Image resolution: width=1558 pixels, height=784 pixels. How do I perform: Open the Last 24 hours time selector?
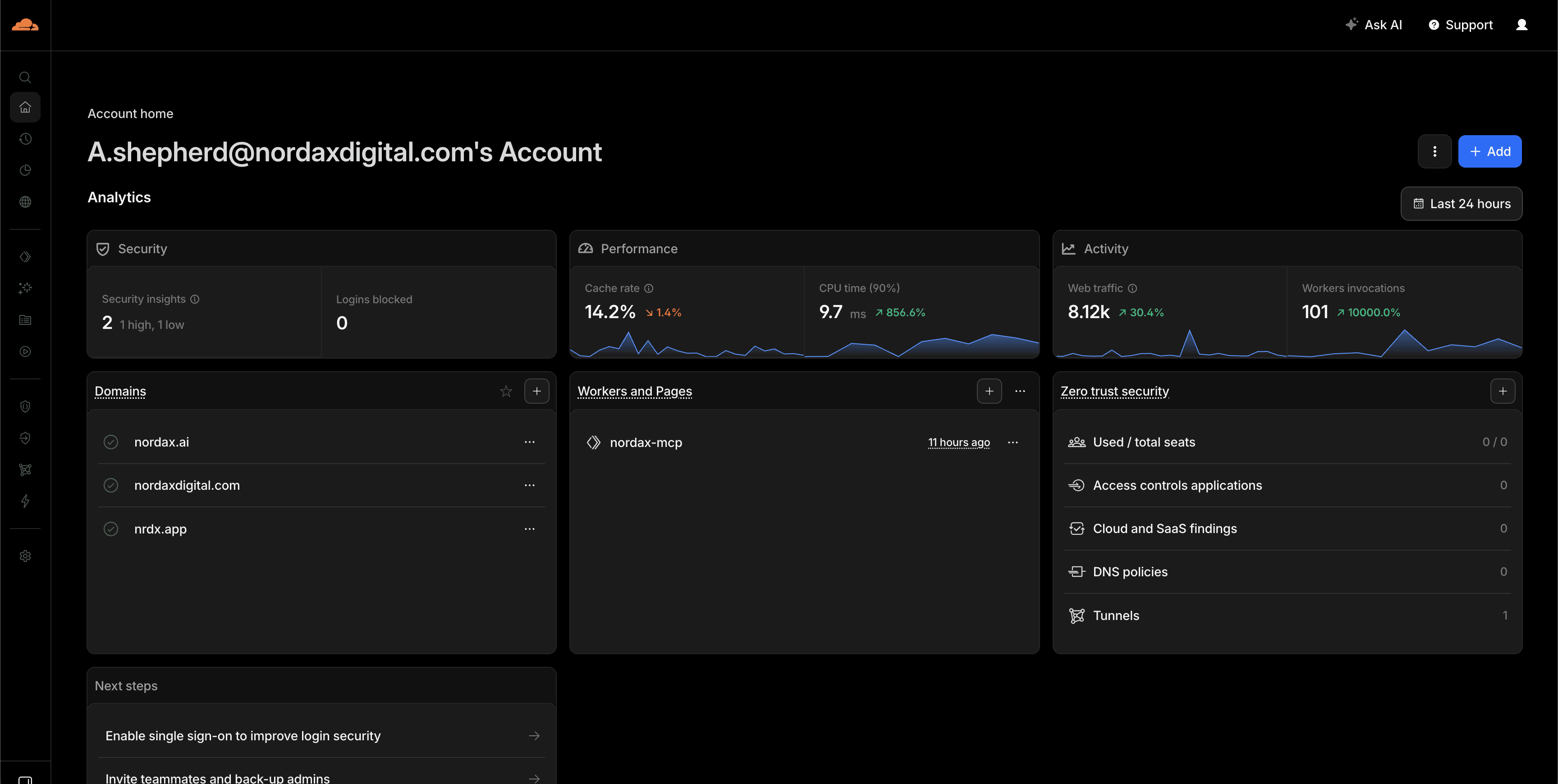tap(1461, 204)
